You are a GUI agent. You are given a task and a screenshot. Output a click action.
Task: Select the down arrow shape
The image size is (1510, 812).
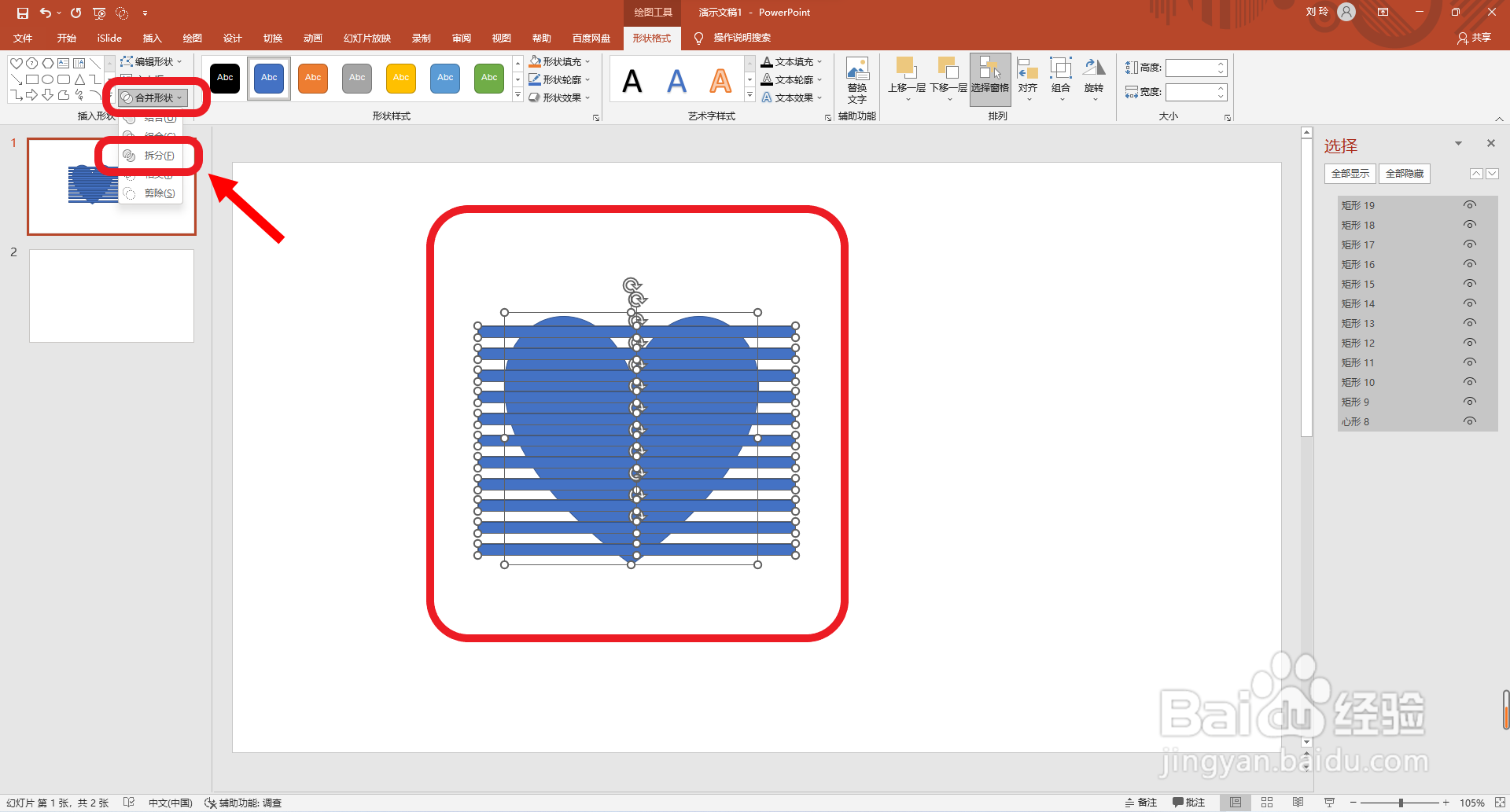point(48,95)
